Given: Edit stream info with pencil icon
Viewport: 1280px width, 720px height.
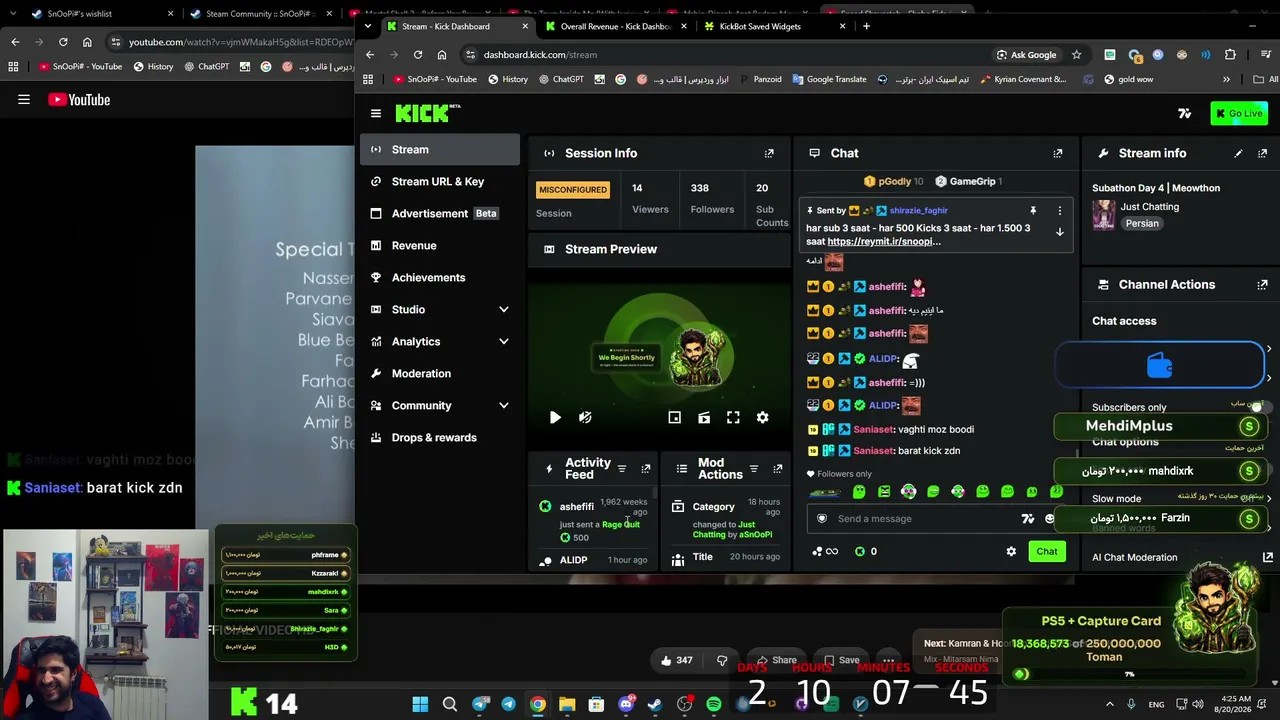Looking at the screenshot, I should point(1238,153).
